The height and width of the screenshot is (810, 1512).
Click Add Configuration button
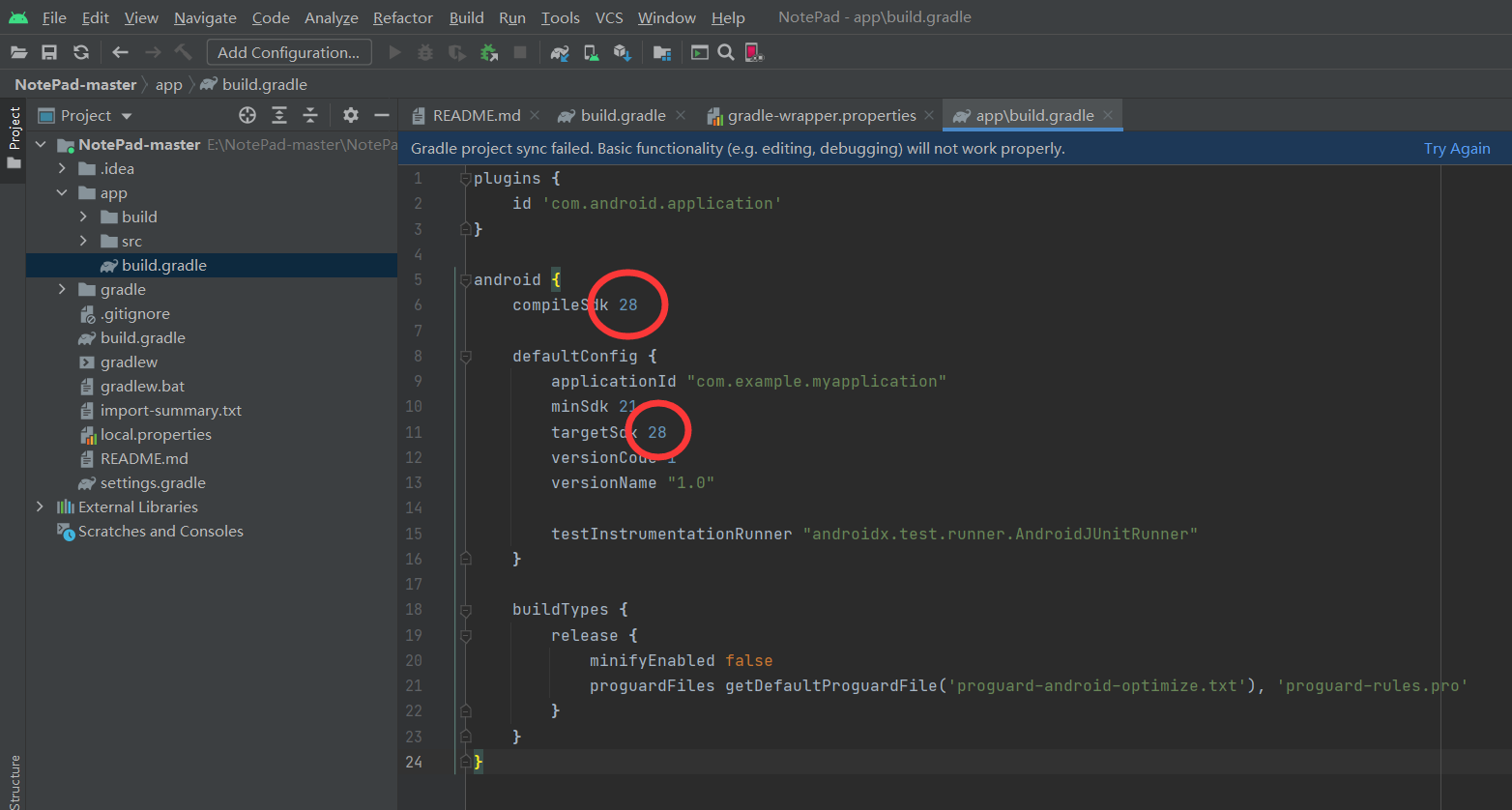click(x=289, y=52)
